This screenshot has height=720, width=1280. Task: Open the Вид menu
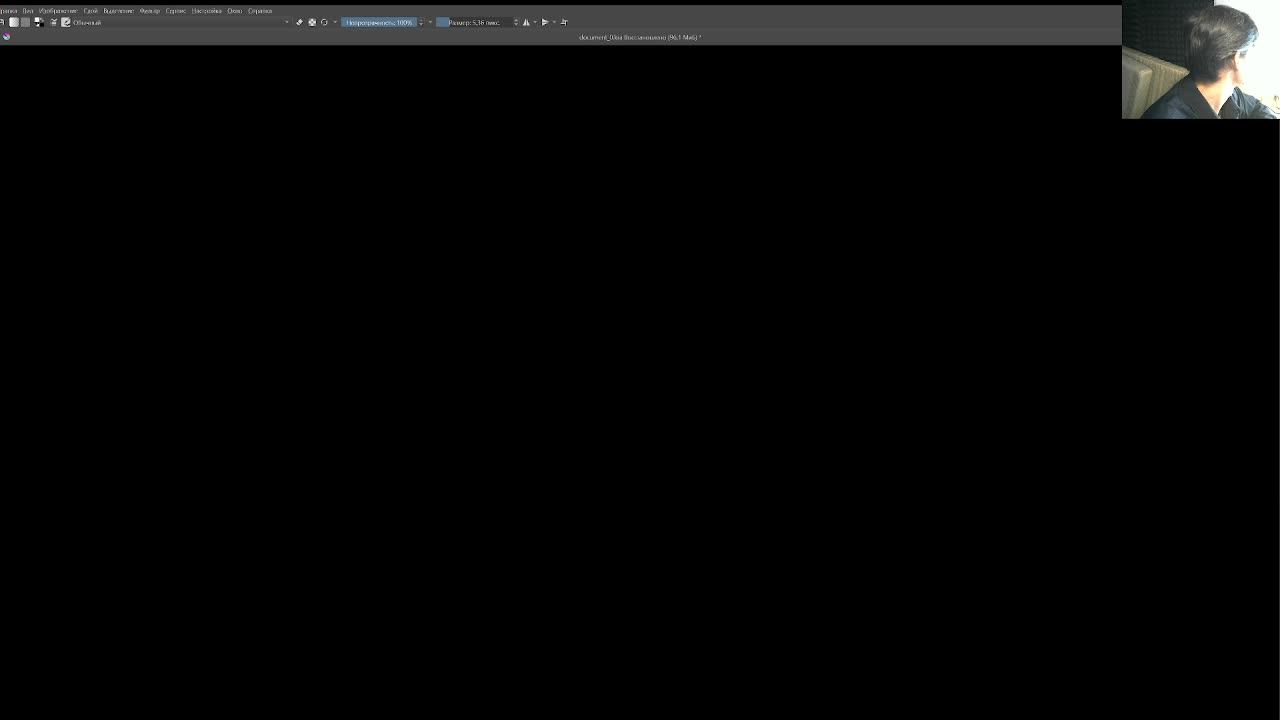point(28,11)
